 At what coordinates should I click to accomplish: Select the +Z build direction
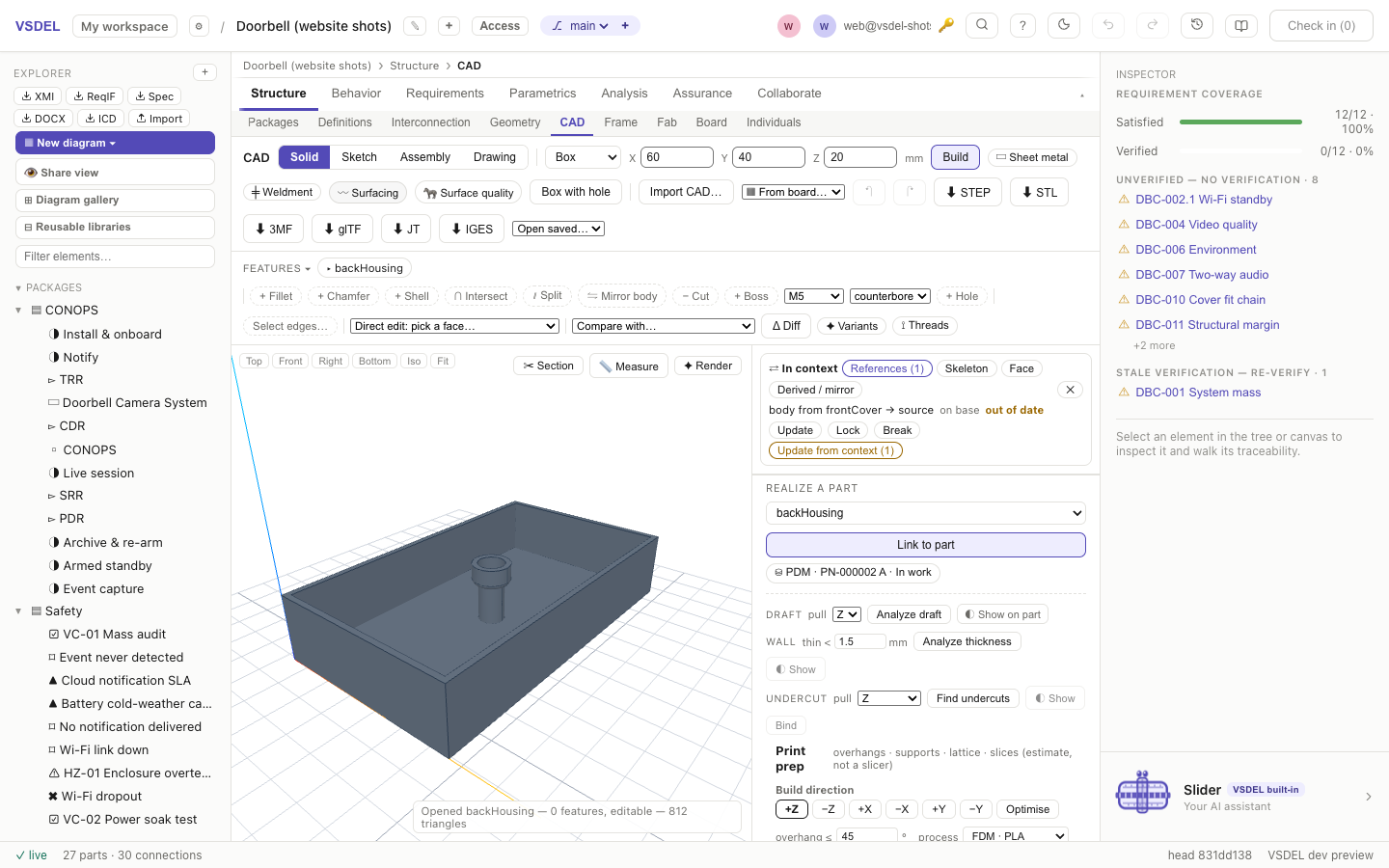[x=792, y=809]
